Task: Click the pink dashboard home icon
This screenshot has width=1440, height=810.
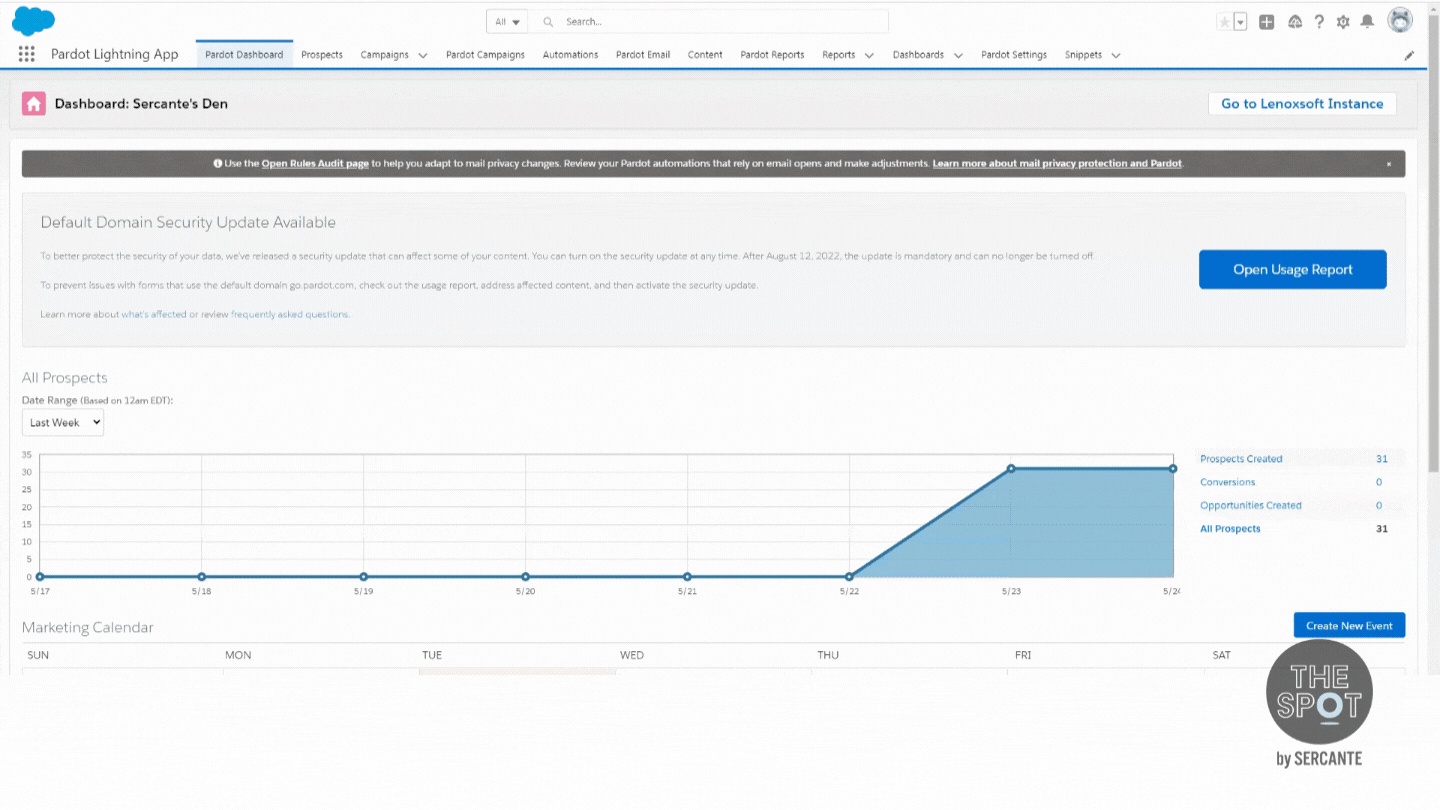Action: 34,104
